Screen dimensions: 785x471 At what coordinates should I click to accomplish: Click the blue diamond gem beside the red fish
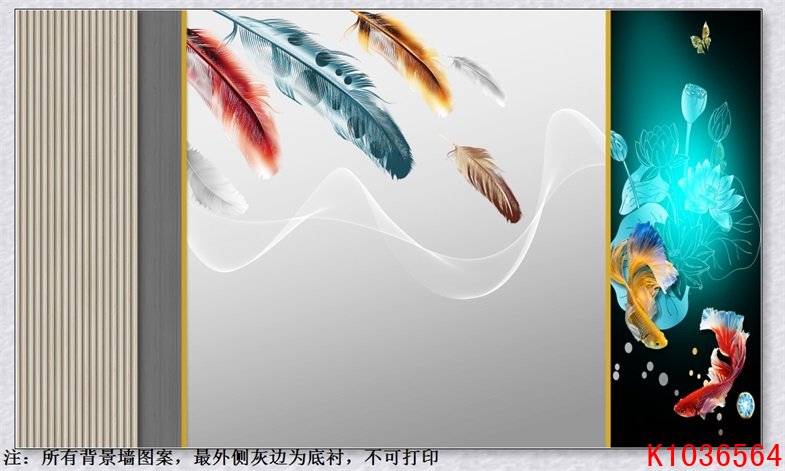click(745, 404)
